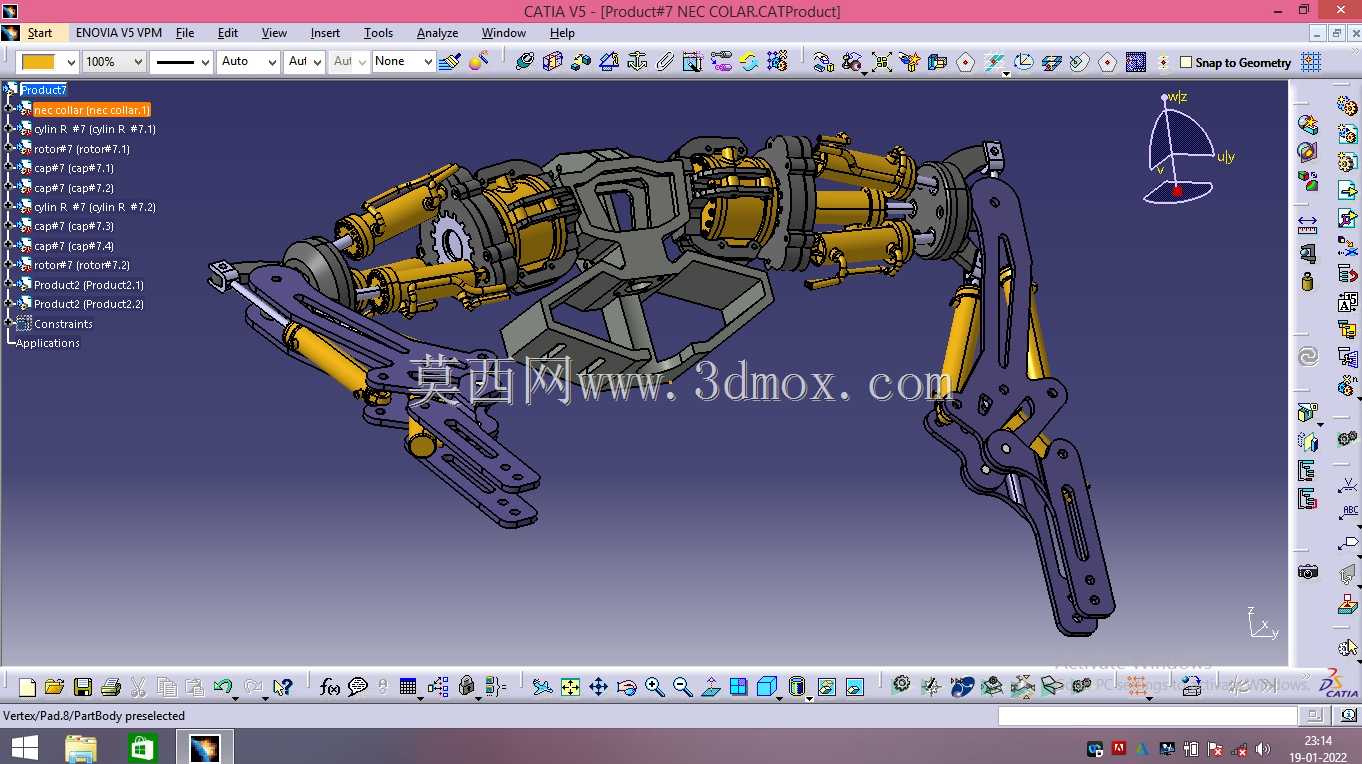1362x764 pixels.
Task: Select cap#7 (cap#7.3) in the tree
Action: [74, 227]
